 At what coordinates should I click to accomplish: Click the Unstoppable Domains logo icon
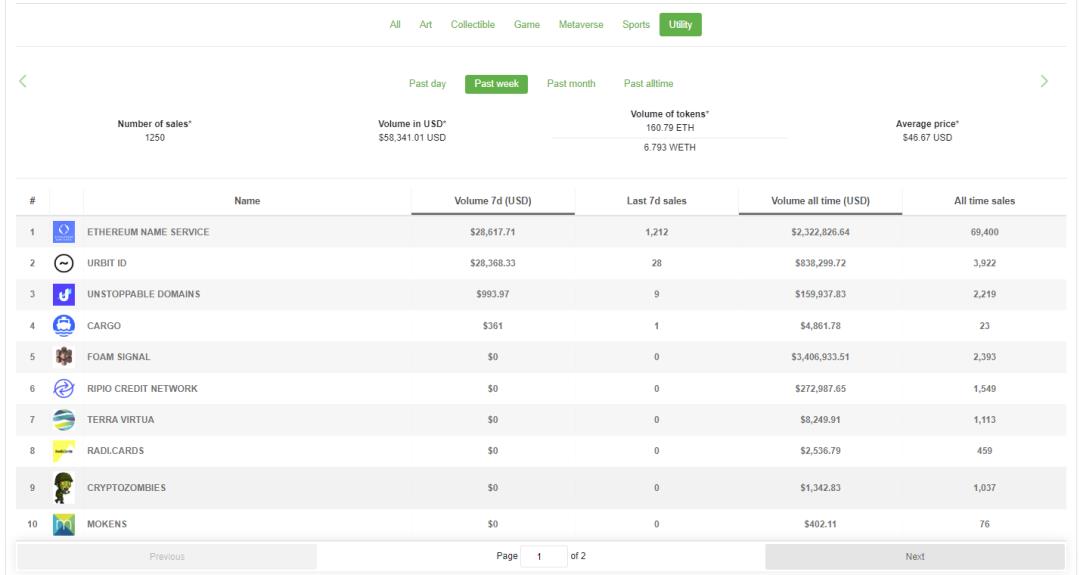point(64,295)
